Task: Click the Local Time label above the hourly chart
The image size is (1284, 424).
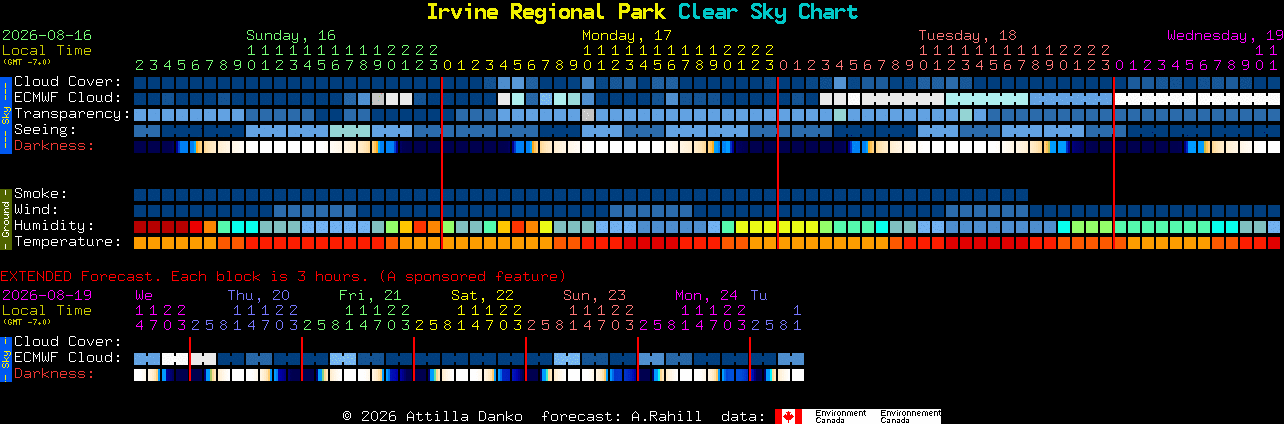Action: click(x=47, y=50)
